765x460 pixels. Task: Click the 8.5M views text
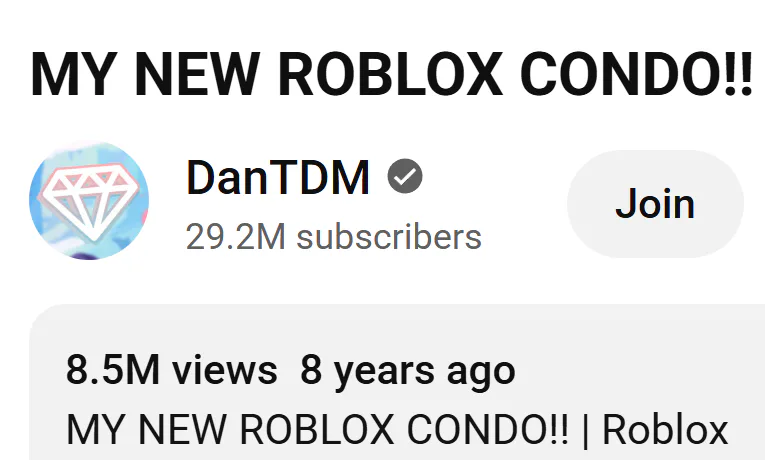172,370
